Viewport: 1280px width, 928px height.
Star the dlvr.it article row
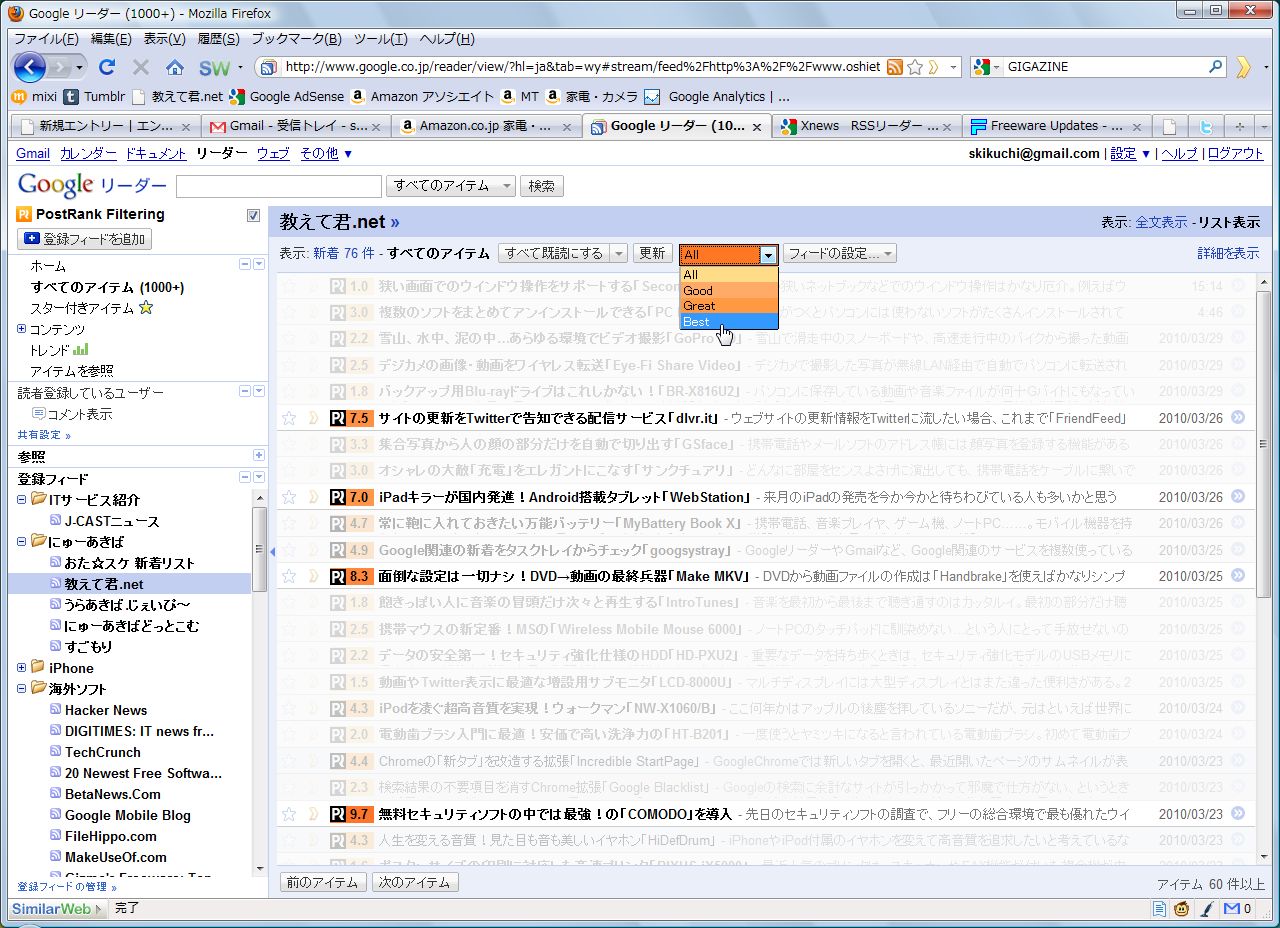click(x=289, y=418)
